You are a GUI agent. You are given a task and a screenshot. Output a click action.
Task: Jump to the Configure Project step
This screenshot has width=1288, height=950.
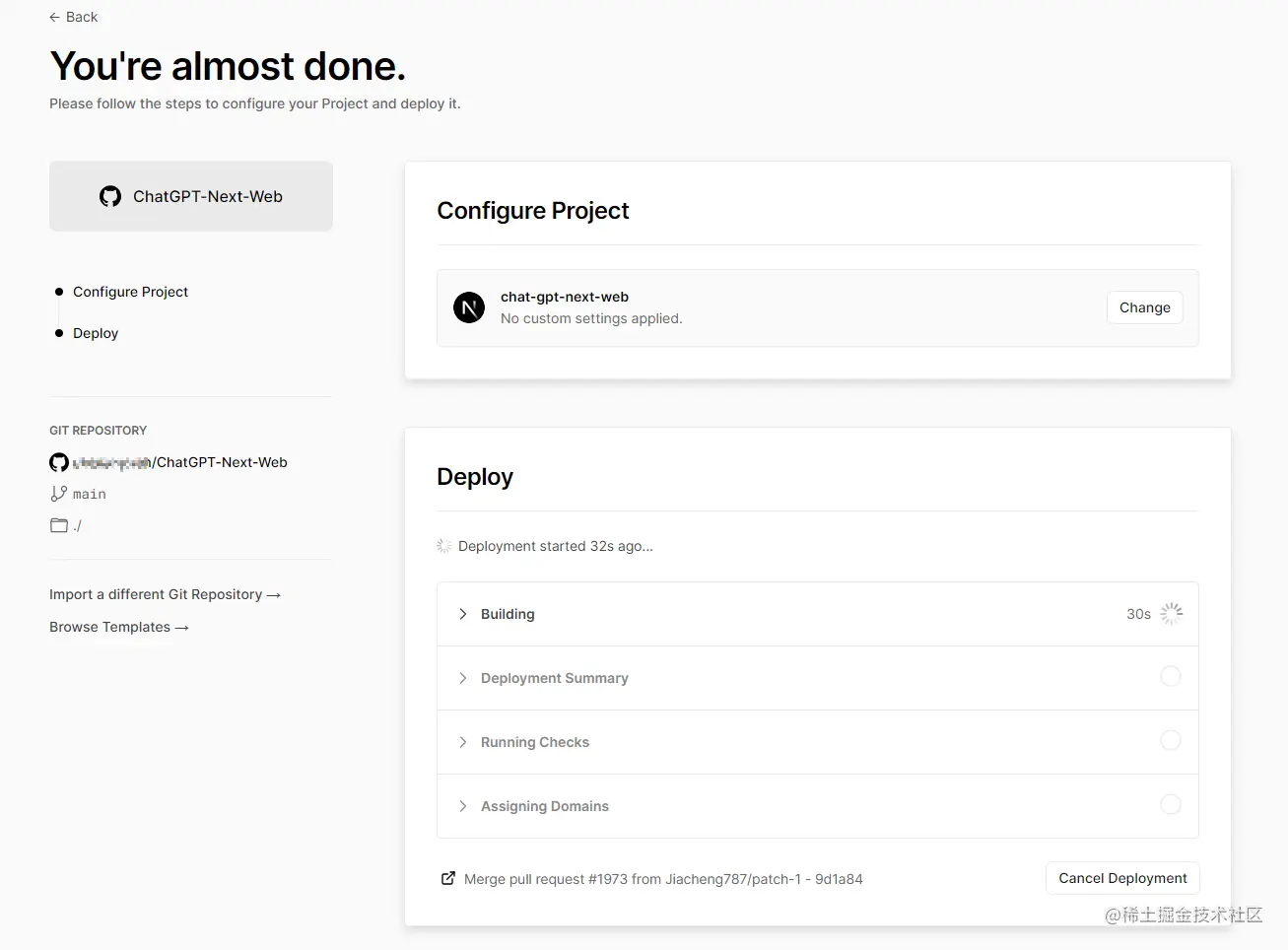pos(130,292)
